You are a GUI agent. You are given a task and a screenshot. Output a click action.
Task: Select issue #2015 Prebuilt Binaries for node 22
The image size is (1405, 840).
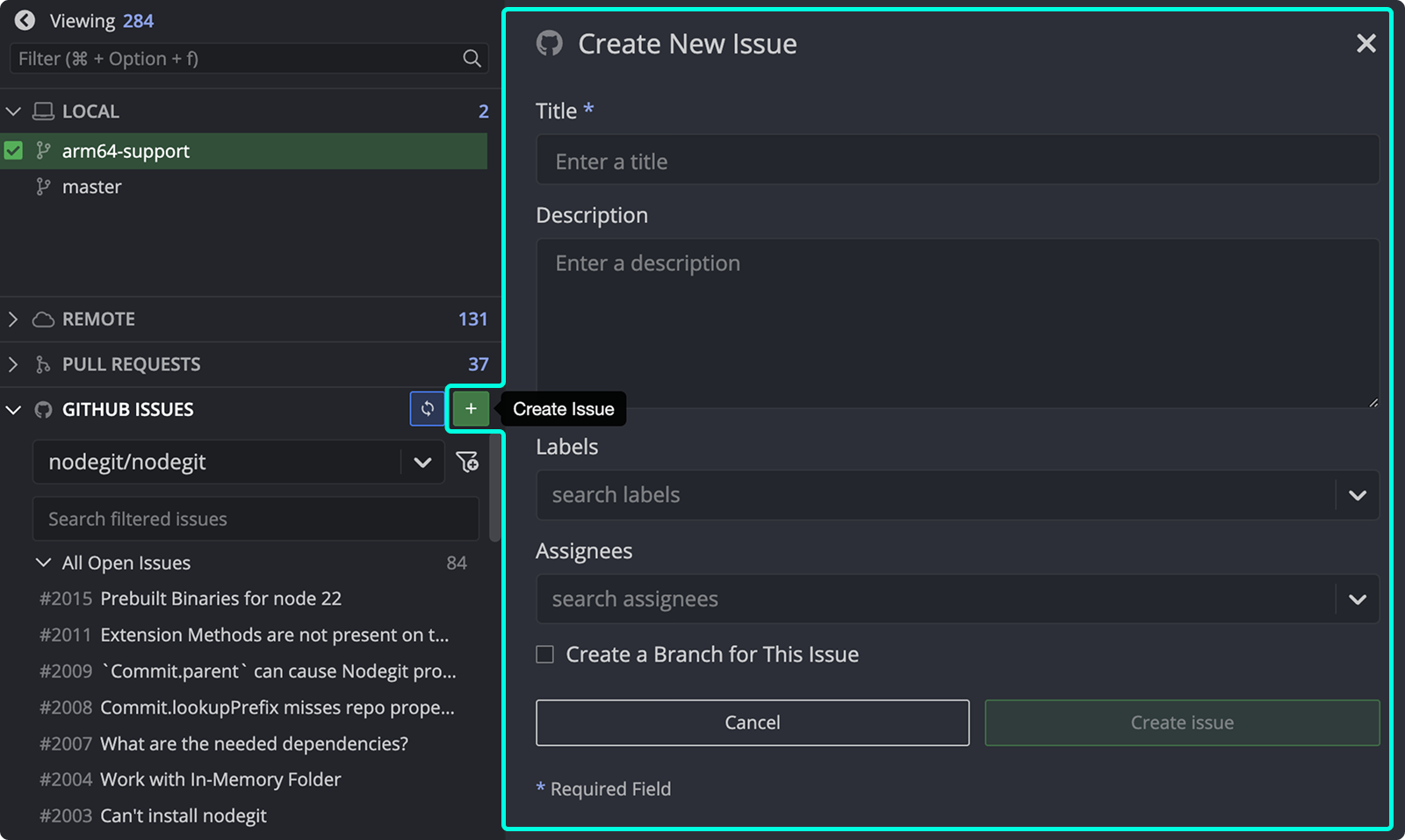point(220,598)
